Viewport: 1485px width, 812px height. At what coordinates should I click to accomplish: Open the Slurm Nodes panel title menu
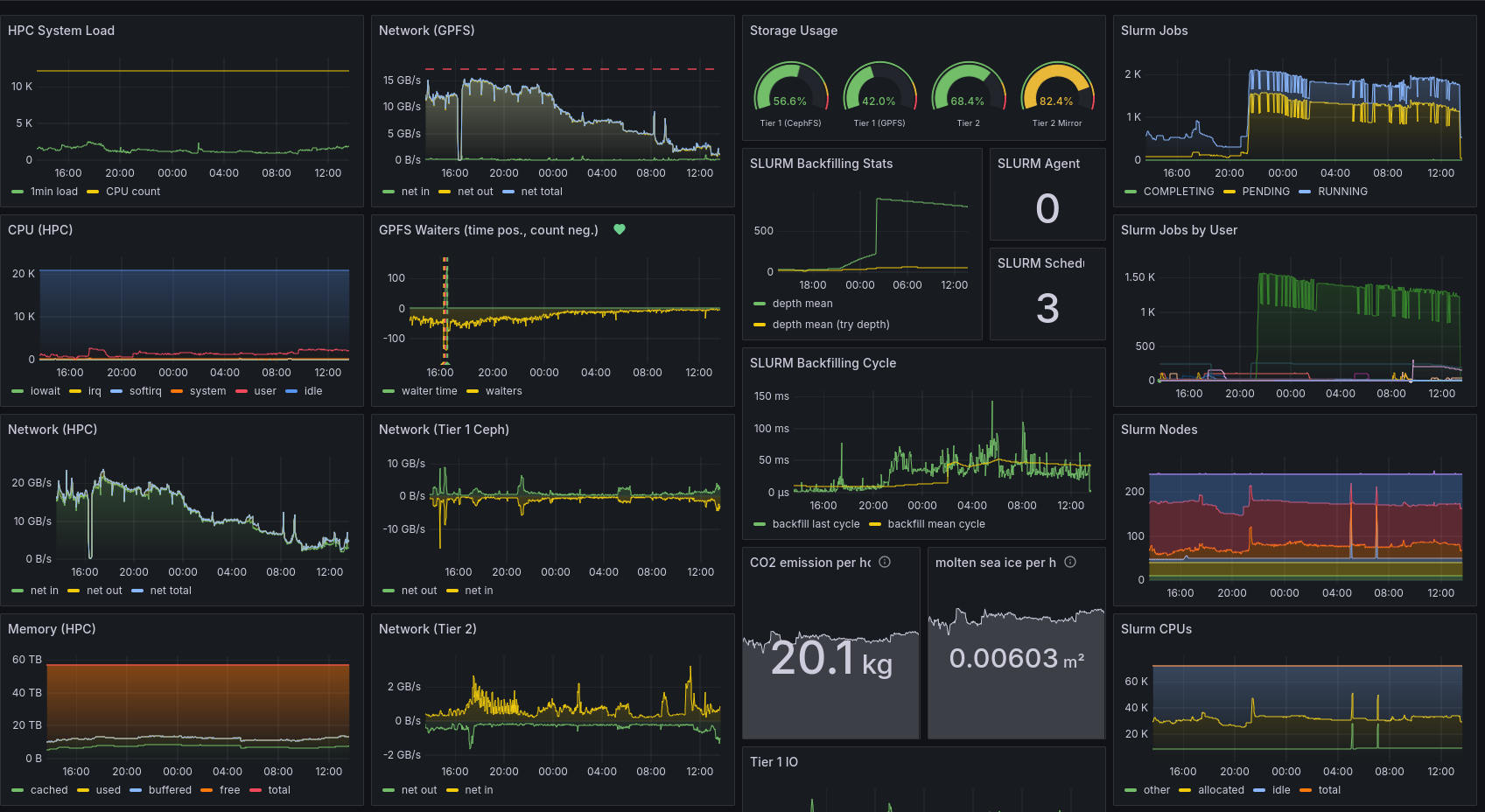pos(1159,430)
